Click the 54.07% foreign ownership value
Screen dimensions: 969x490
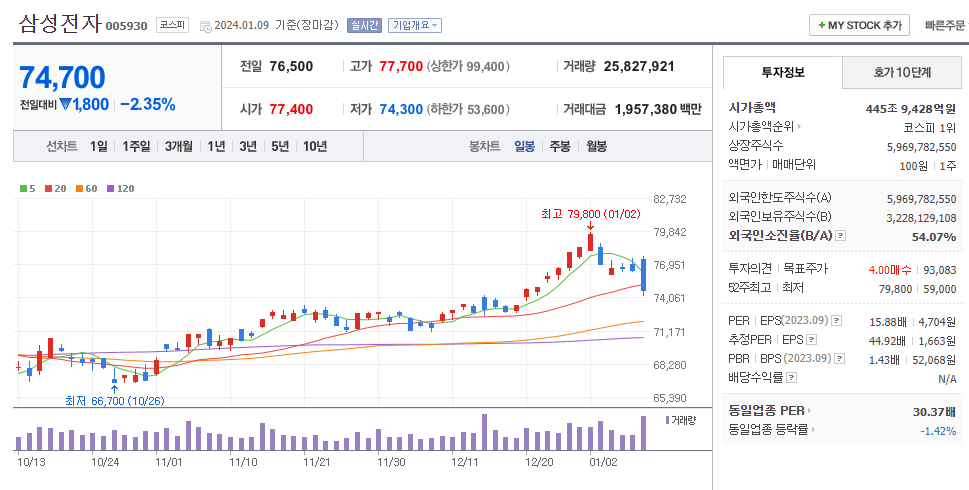[934, 237]
